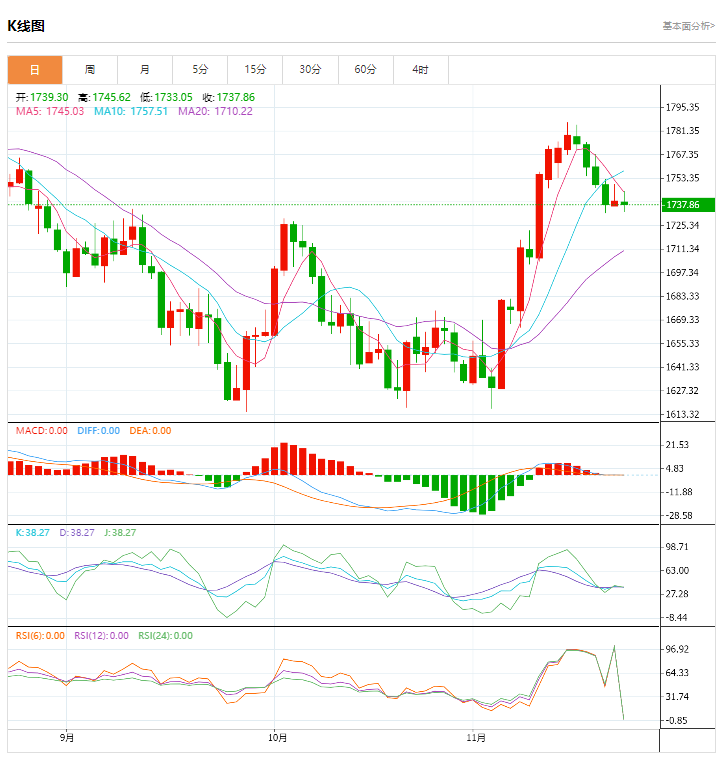Click the 96.92 RSI axis label
The height and width of the screenshot is (761, 718).
tap(677, 649)
